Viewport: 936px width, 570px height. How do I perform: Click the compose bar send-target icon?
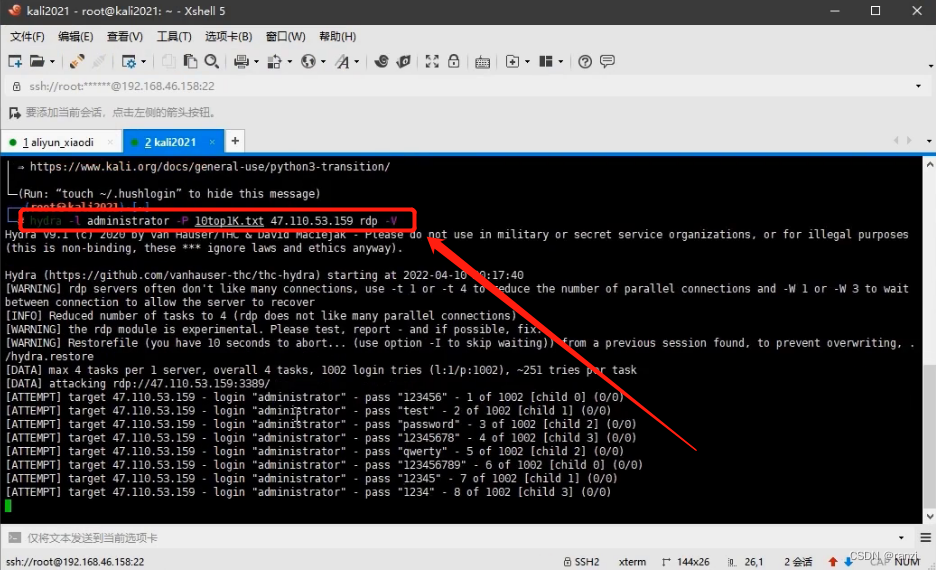[14, 538]
